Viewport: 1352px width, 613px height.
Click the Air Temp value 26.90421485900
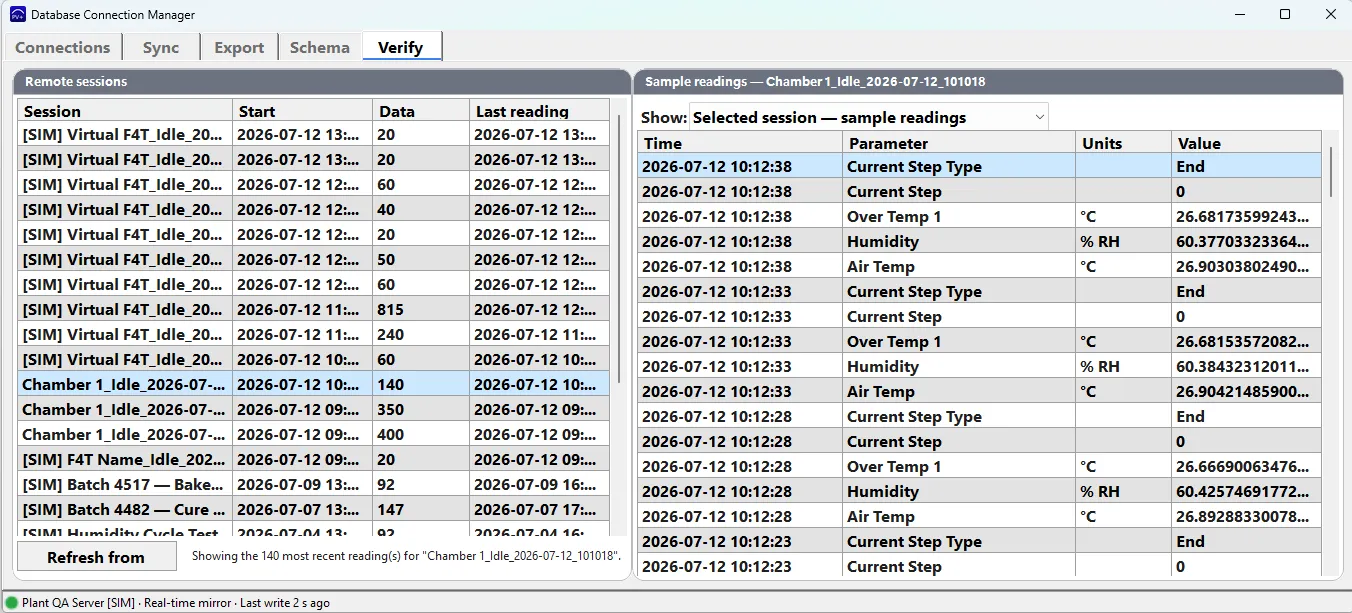point(1246,391)
